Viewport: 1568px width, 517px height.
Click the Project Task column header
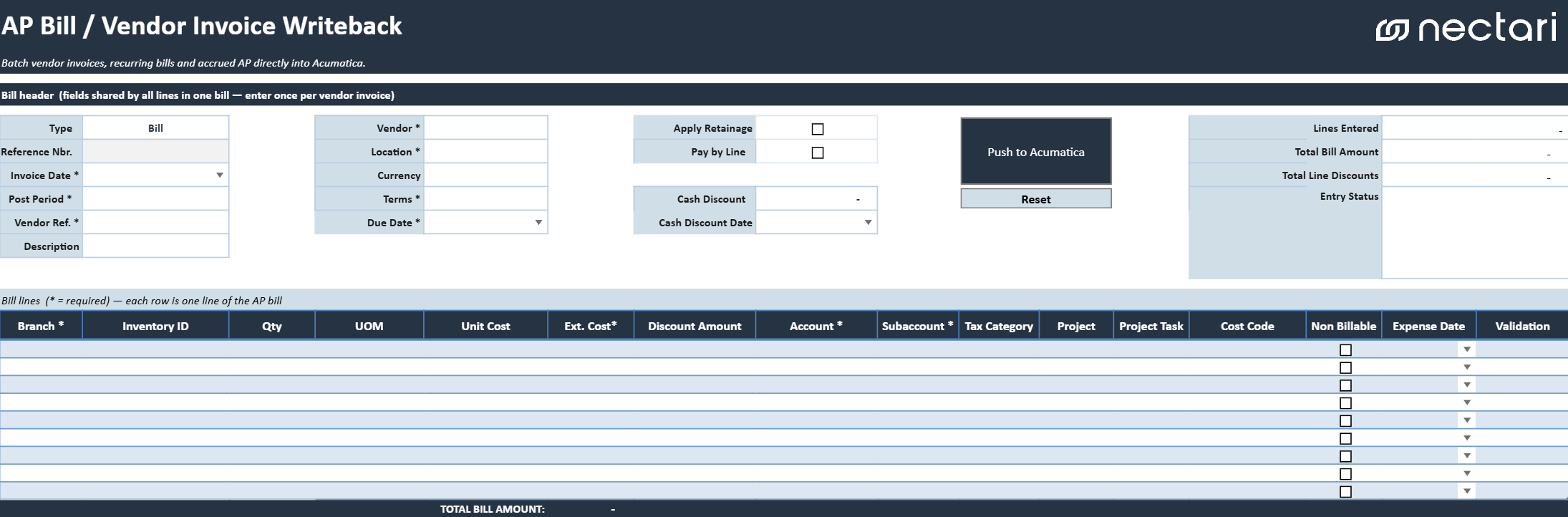(x=1151, y=326)
